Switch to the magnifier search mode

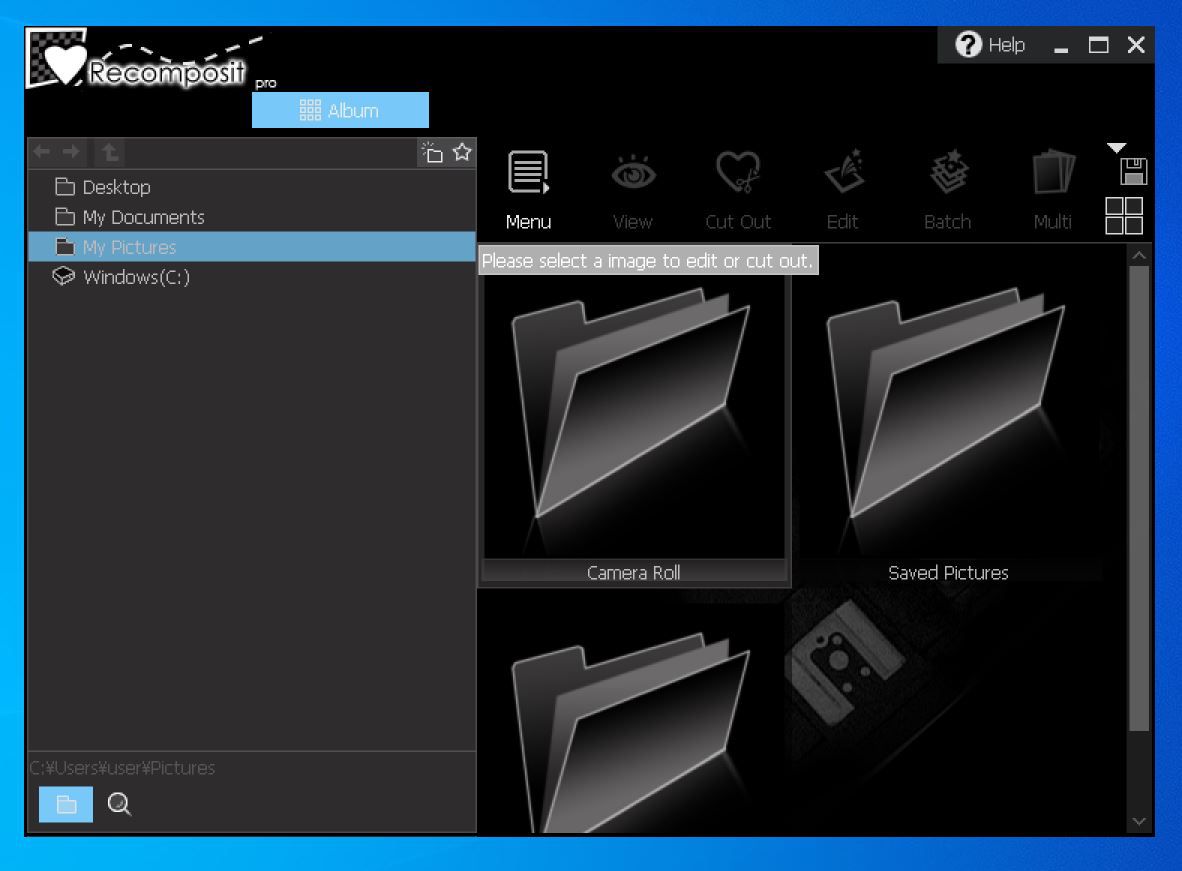pos(120,804)
